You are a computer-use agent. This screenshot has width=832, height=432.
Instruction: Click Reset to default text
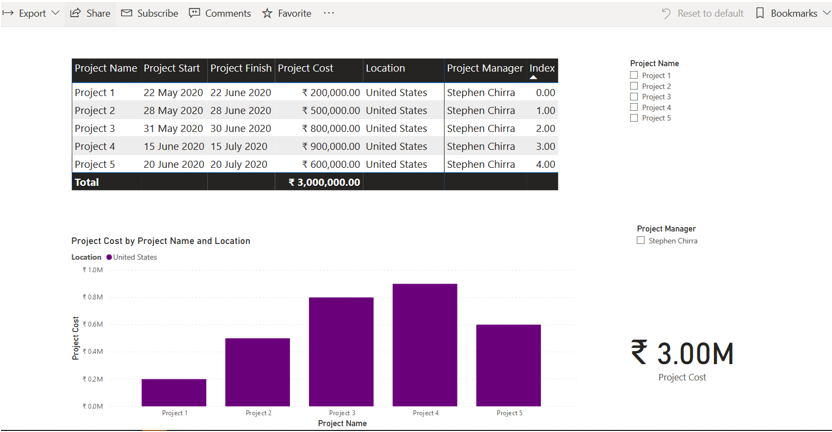tap(710, 13)
